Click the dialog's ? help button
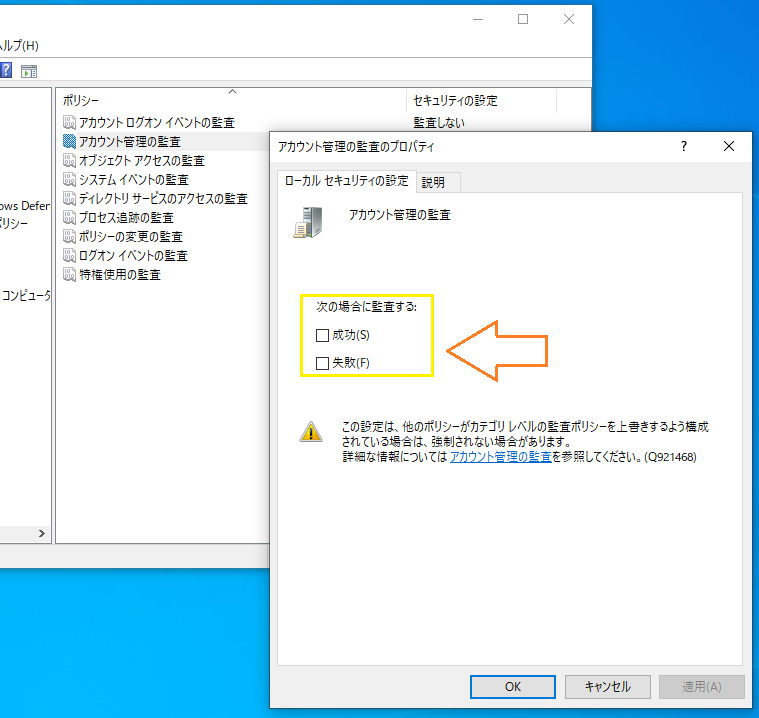This screenshot has width=759, height=718. pos(683,146)
